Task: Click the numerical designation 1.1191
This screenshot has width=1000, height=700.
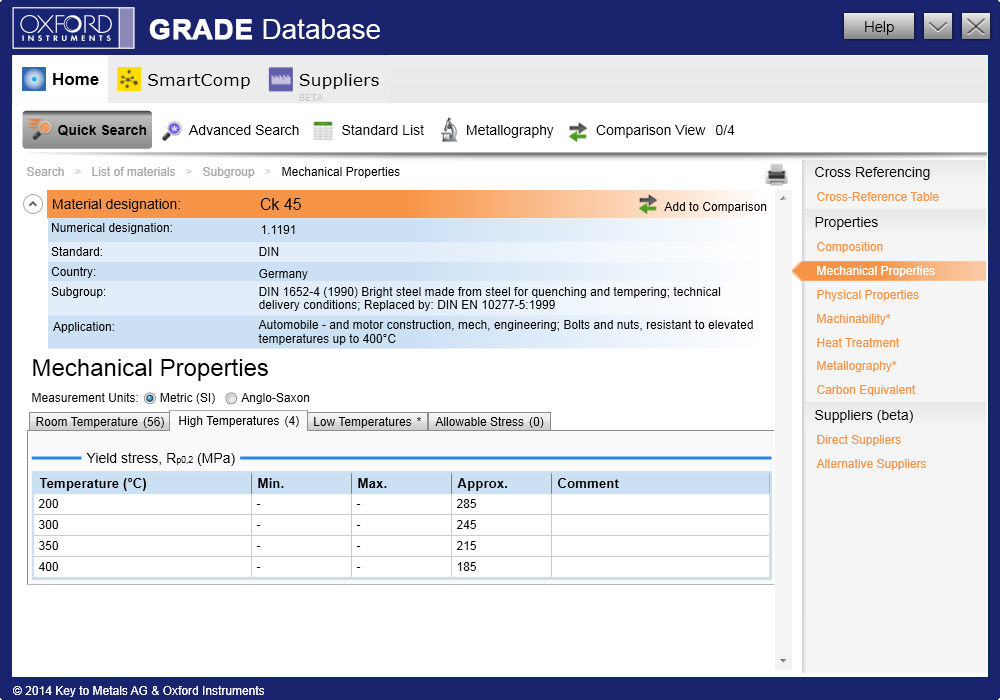Action: [278, 230]
